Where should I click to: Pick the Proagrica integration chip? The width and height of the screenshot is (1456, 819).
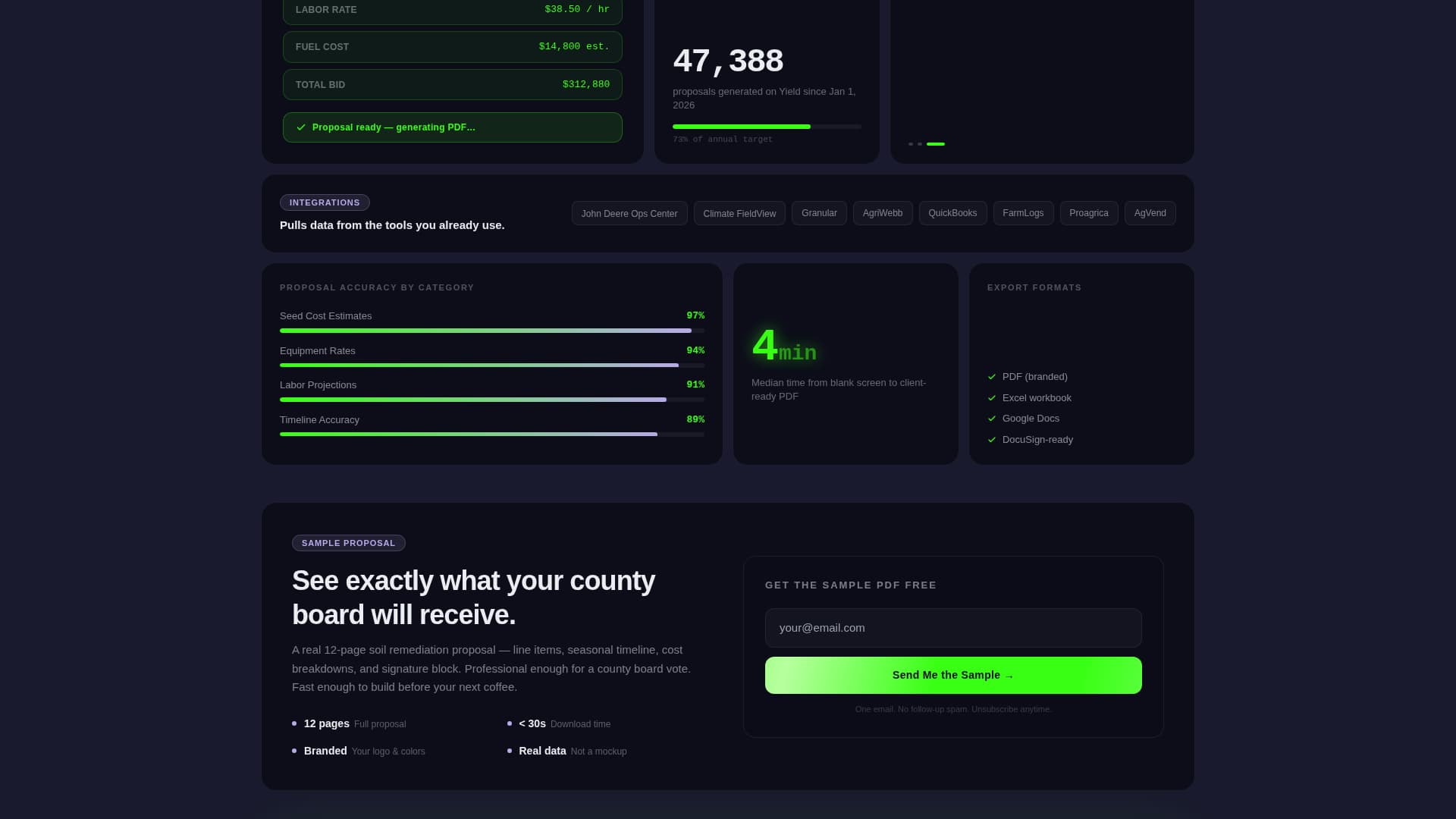click(1089, 213)
